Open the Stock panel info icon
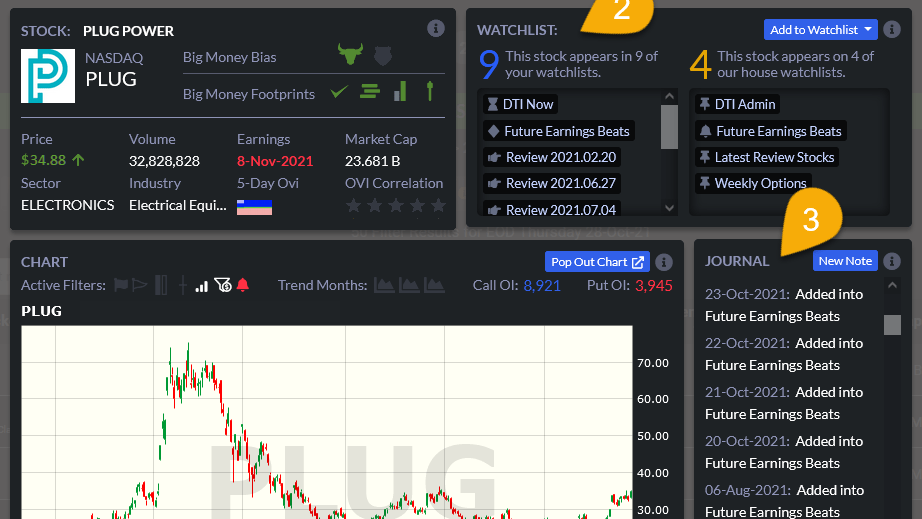The width and height of the screenshot is (922, 519). point(436,28)
